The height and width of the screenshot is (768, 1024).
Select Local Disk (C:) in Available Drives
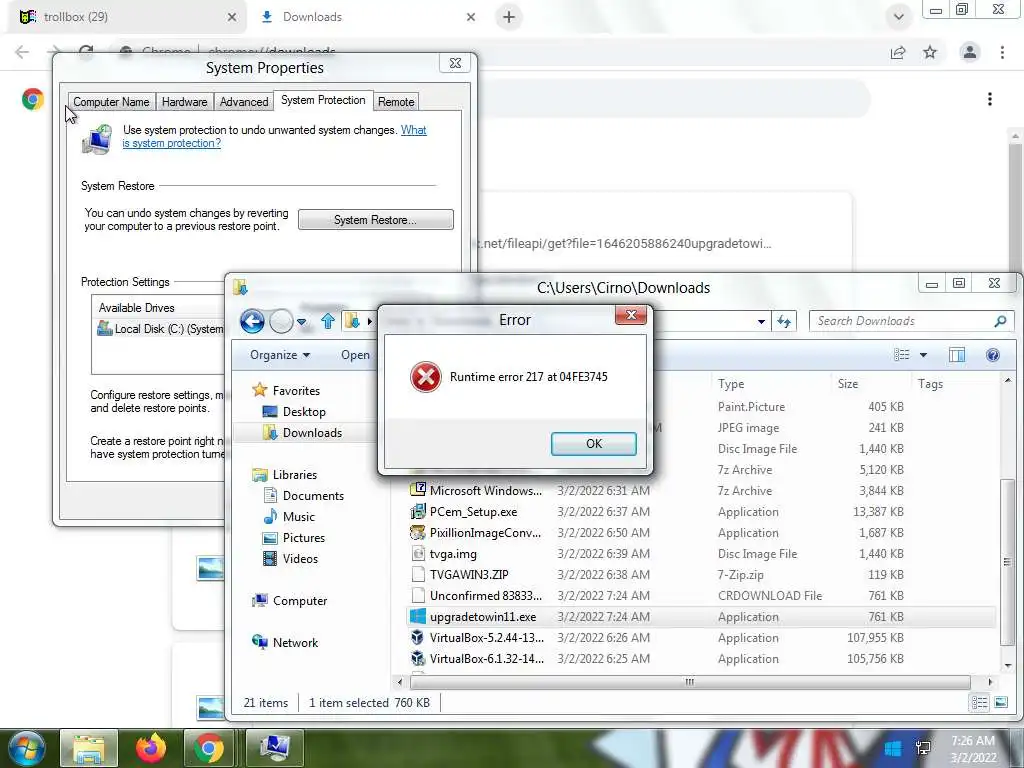(161, 329)
